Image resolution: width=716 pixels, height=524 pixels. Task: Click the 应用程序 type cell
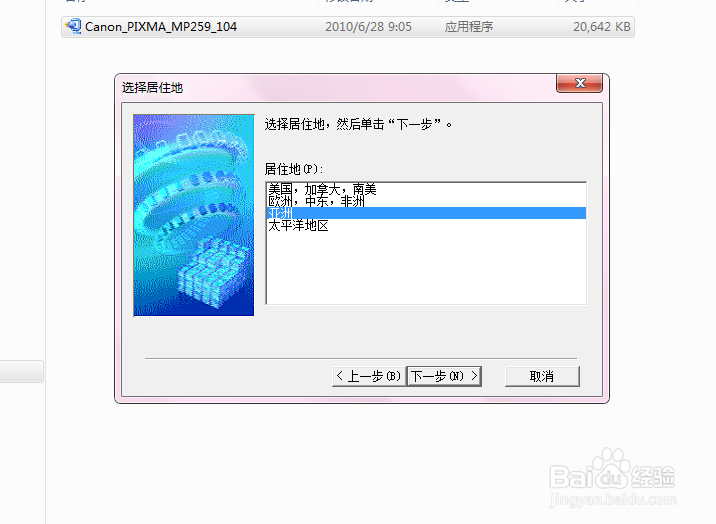[x=469, y=27]
